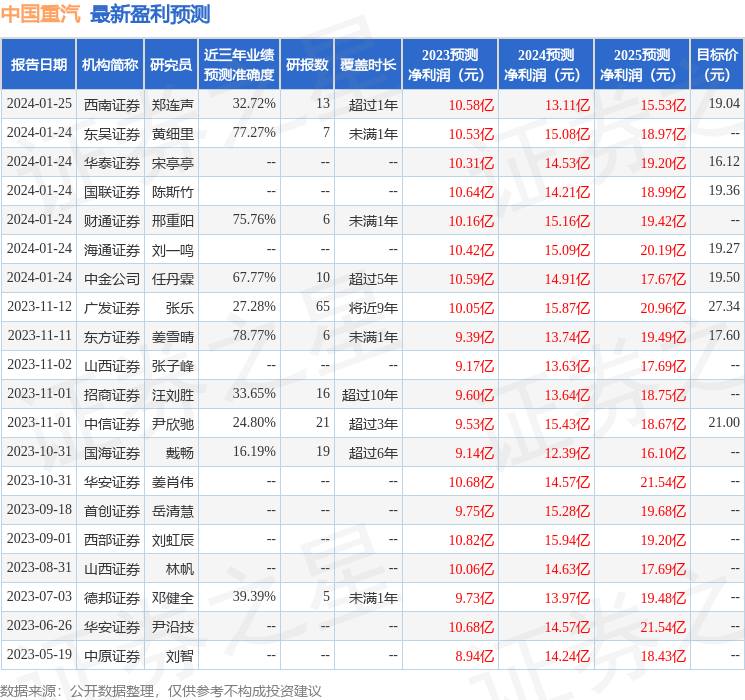
Task: Select 国海证券 institution cell
Action: (x=112, y=453)
